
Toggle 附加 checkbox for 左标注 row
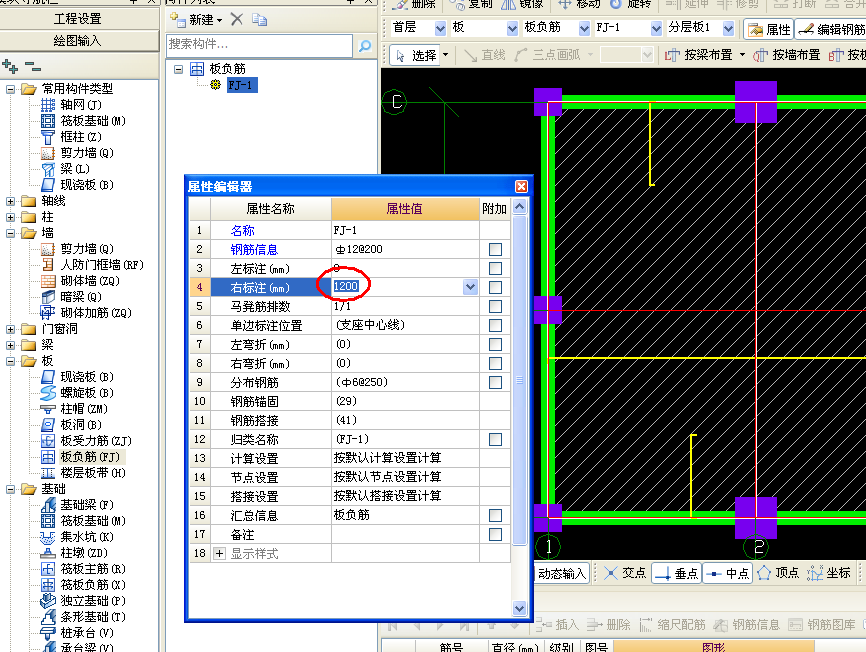[495, 269]
